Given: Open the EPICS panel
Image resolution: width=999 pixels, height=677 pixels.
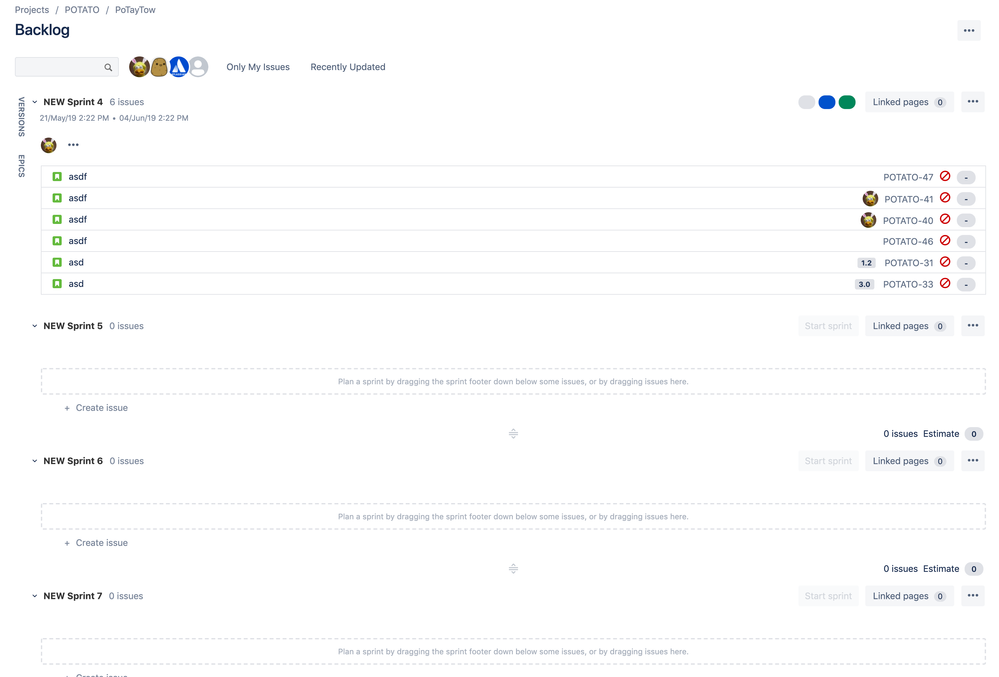Looking at the screenshot, I should [x=20, y=168].
